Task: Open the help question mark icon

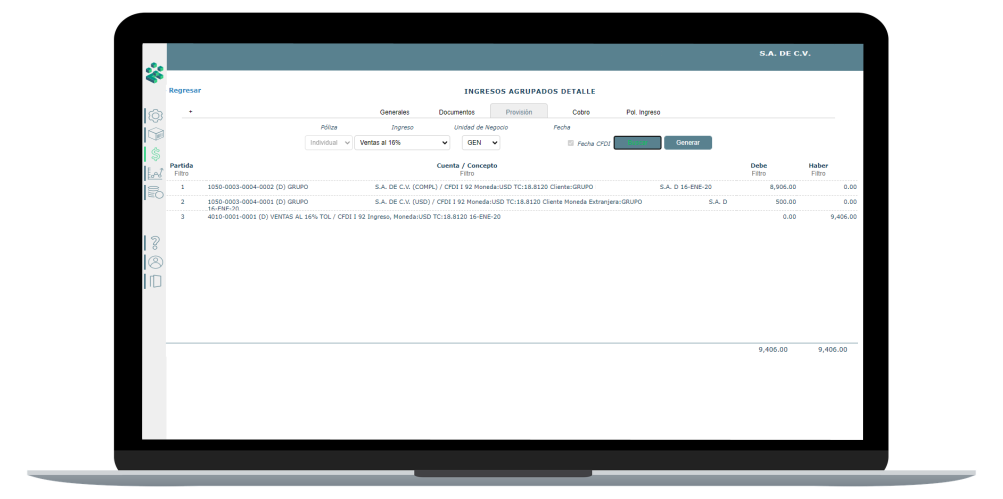Action: 155,243
